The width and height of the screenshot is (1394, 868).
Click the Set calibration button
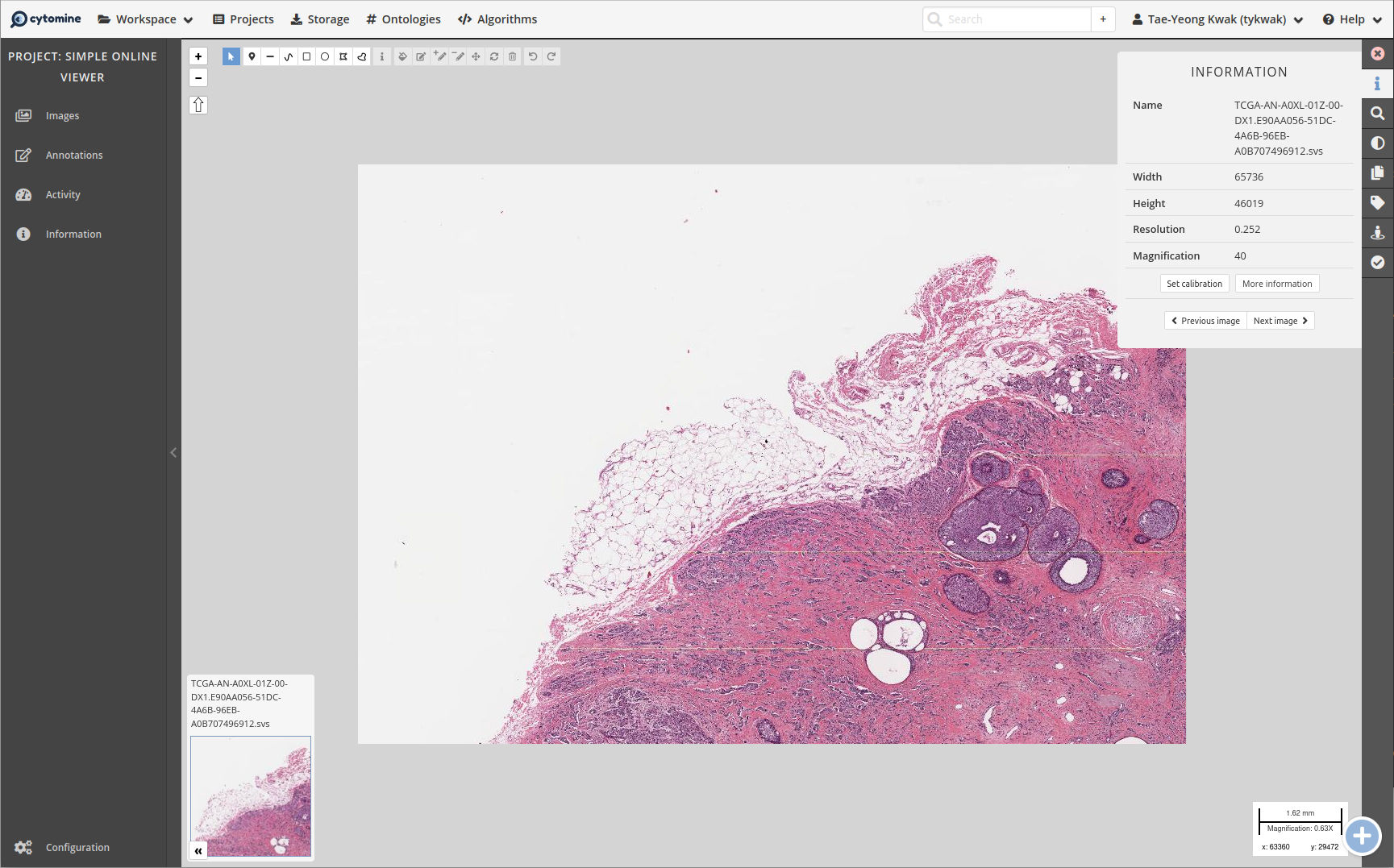[1194, 283]
